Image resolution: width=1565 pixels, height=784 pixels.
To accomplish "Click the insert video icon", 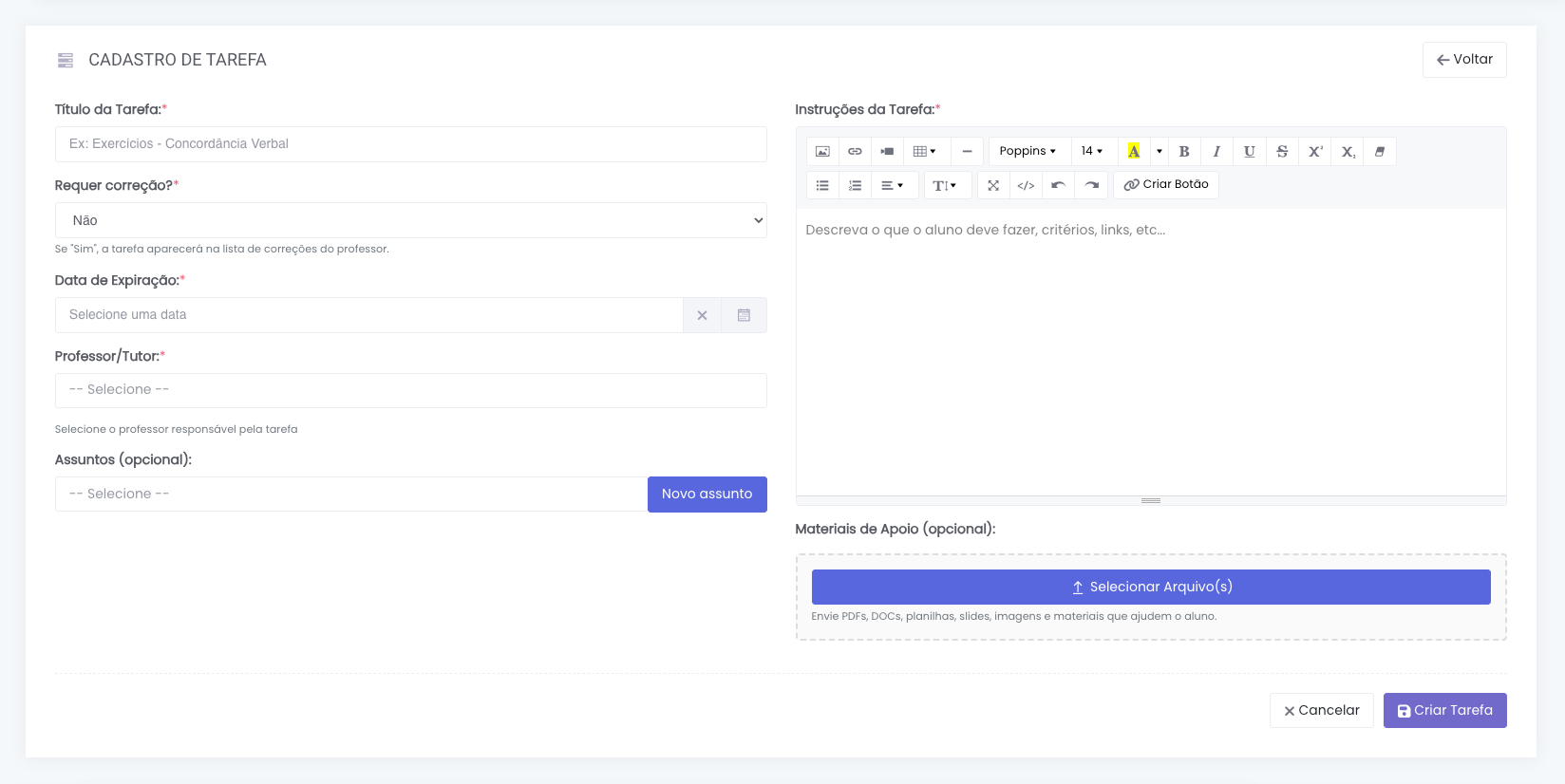I will (887, 152).
